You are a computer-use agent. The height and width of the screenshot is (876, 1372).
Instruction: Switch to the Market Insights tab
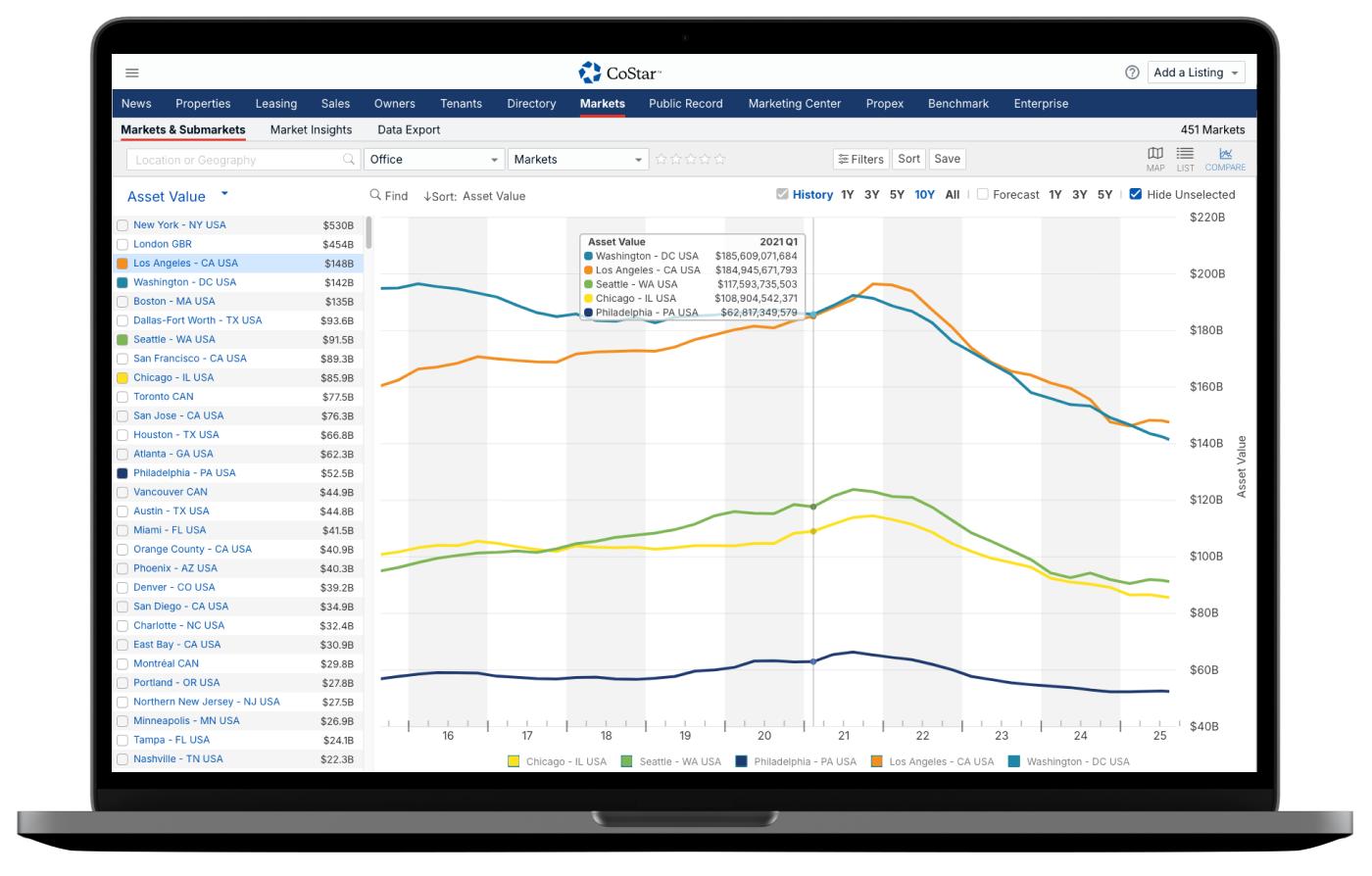(x=311, y=129)
